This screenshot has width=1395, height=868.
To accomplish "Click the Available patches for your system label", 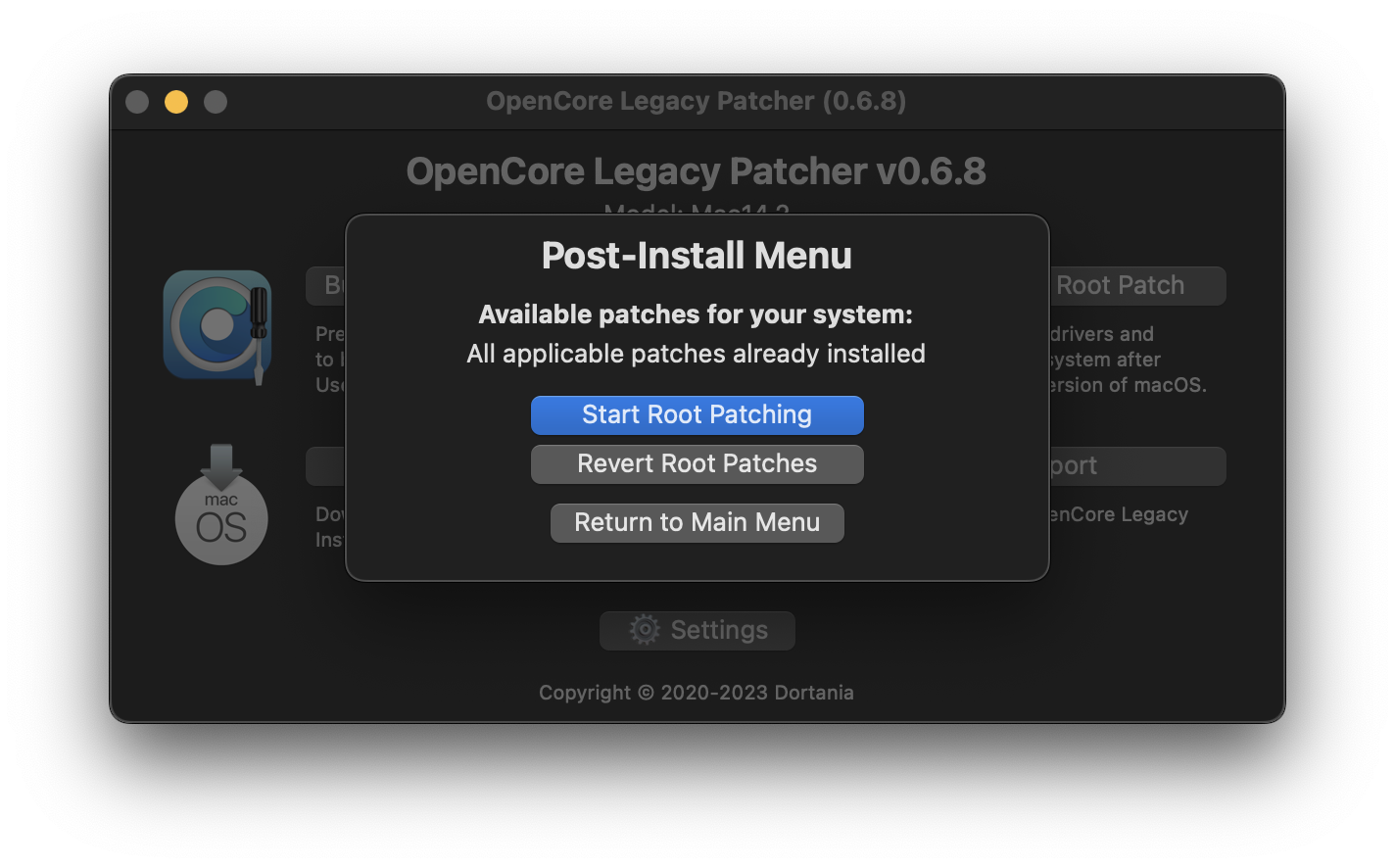I will [696, 314].
